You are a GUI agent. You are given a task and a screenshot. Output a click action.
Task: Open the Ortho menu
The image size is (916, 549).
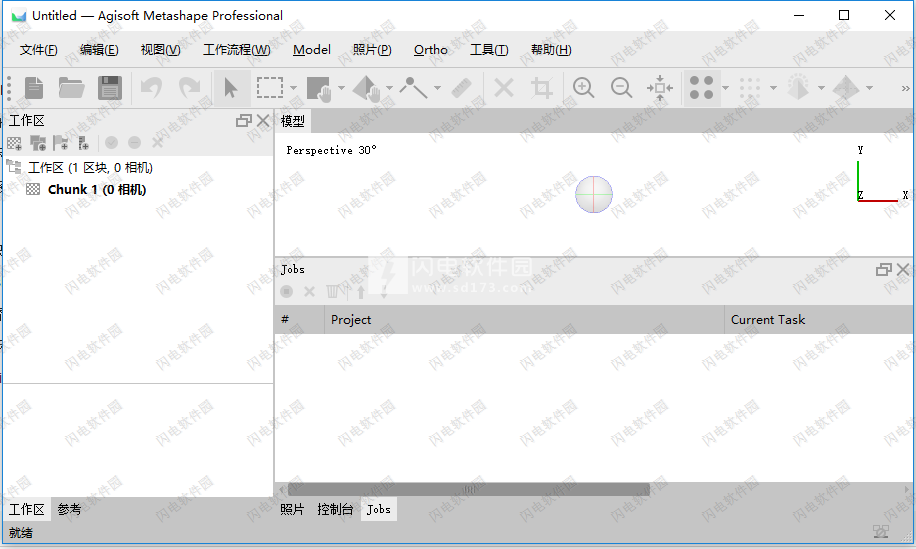(431, 50)
